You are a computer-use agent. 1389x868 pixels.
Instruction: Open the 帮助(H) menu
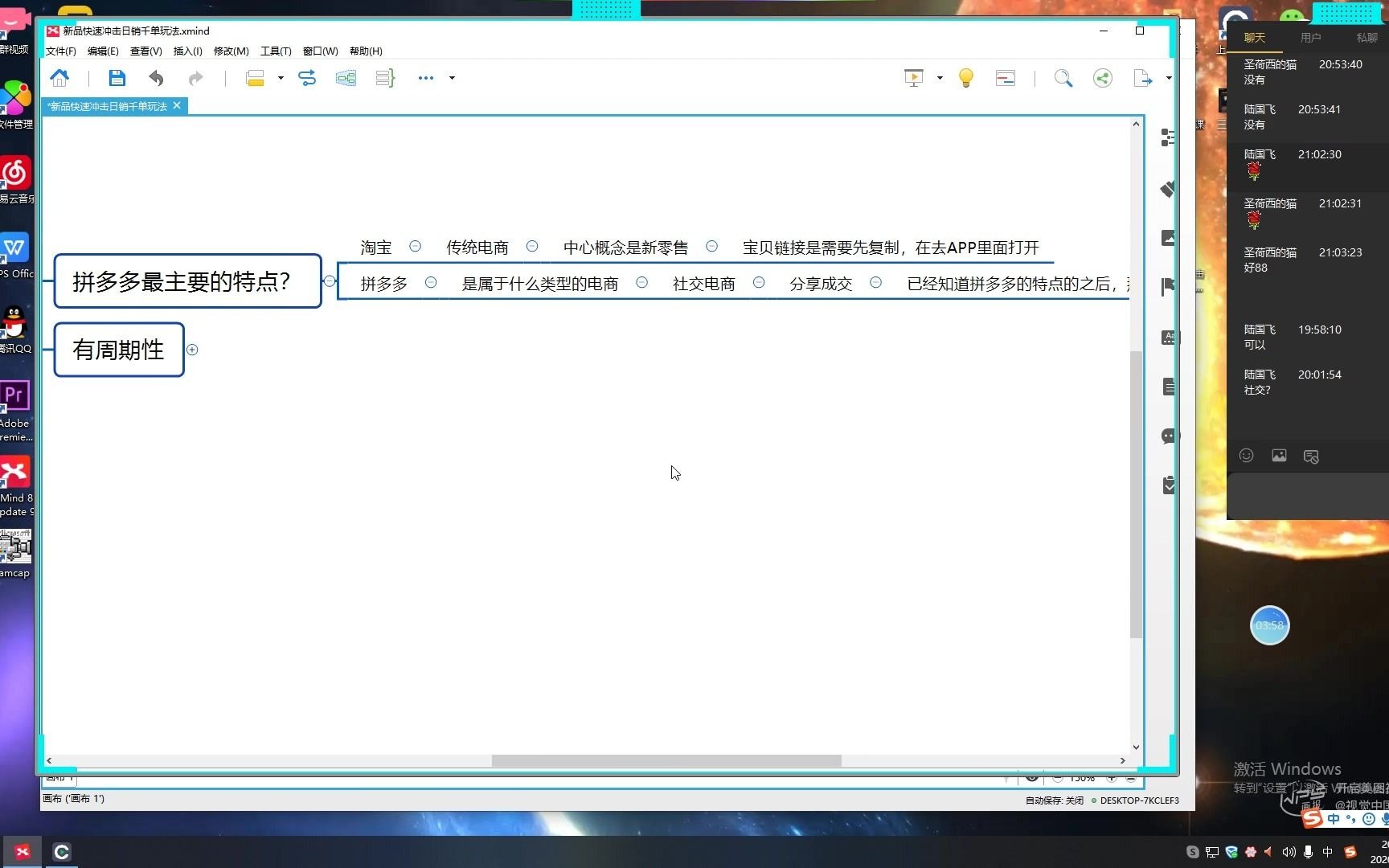click(366, 51)
